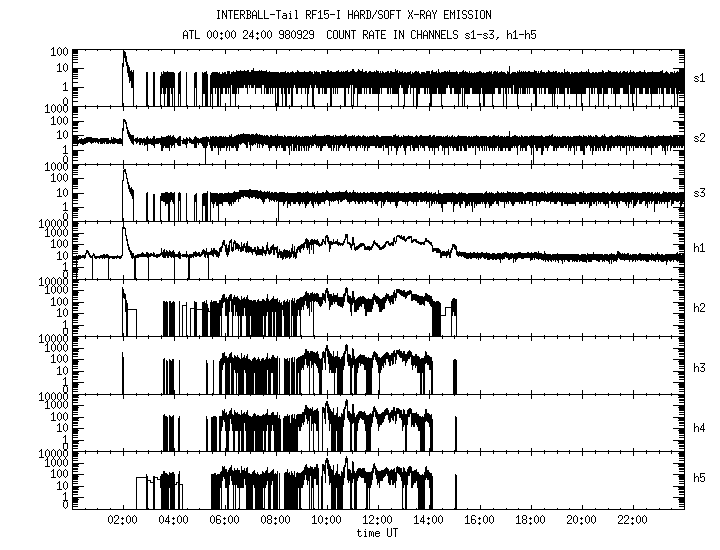Select the h1 channel label
Viewport: 720px width, 550px height.
click(699, 248)
